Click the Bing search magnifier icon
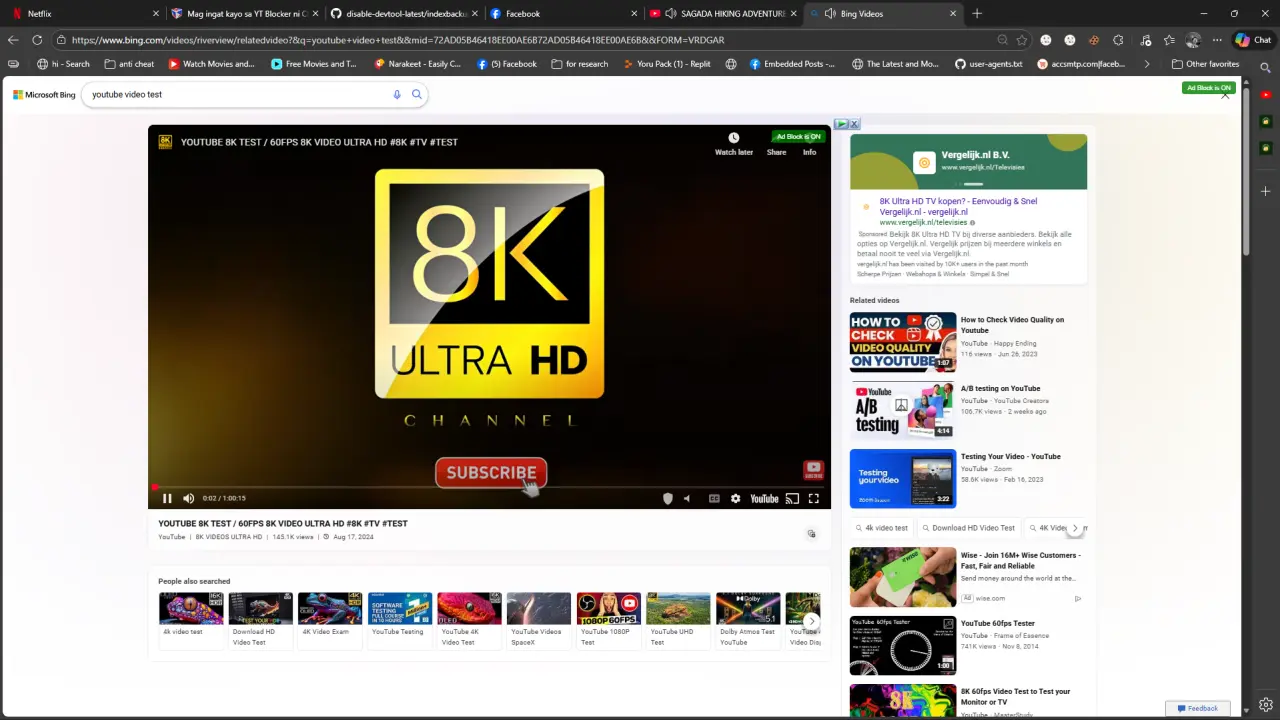Viewport: 1280px width, 720px height. pyautogui.click(x=417, y=94)
